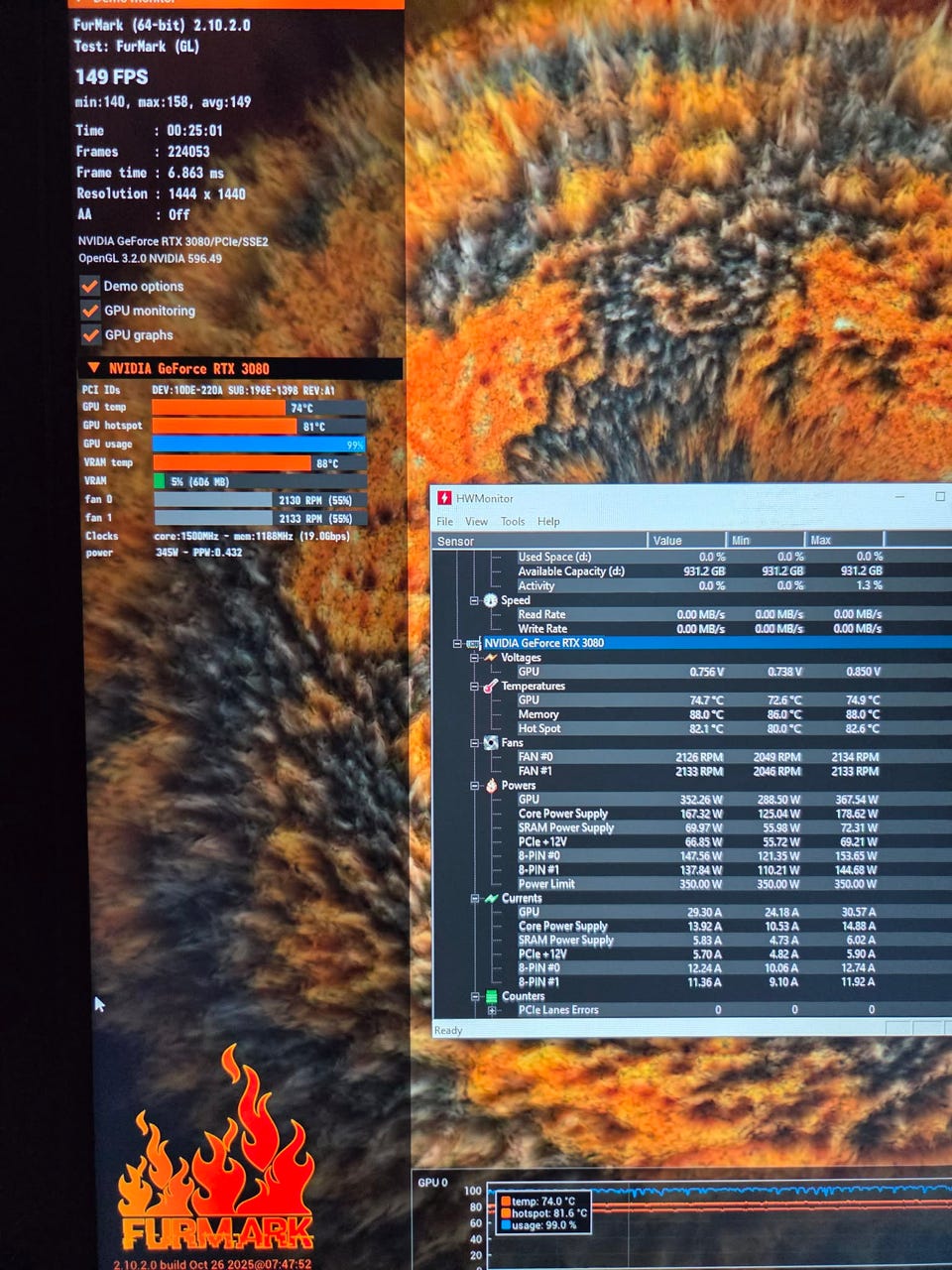Uncheck the Demo options checkbox
The image size is (952, 1270).
[x=89, y=286]
